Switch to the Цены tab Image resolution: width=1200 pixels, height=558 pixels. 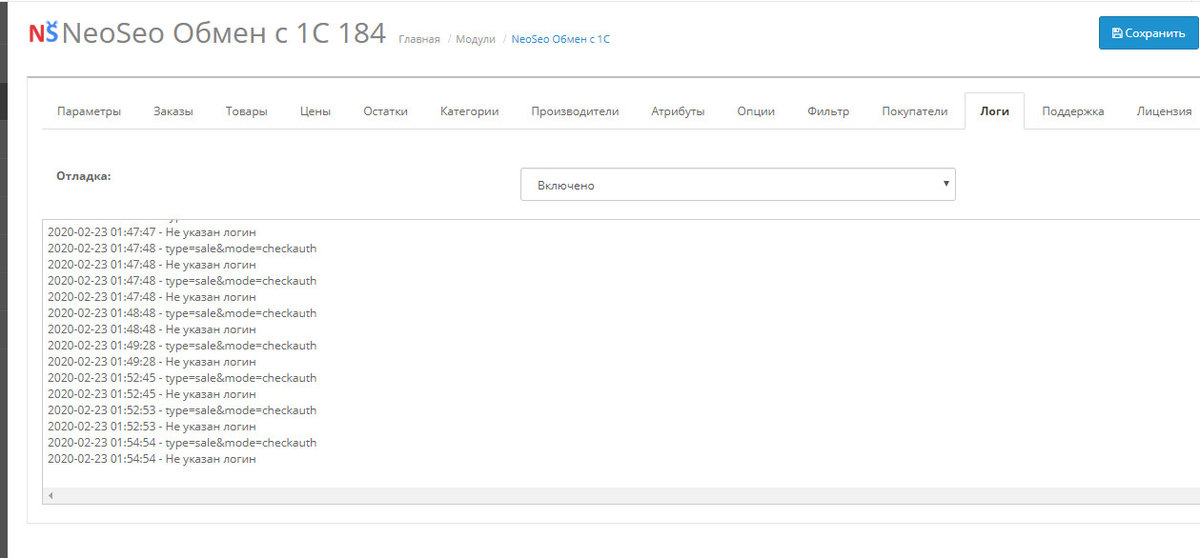tap(315, 111)
